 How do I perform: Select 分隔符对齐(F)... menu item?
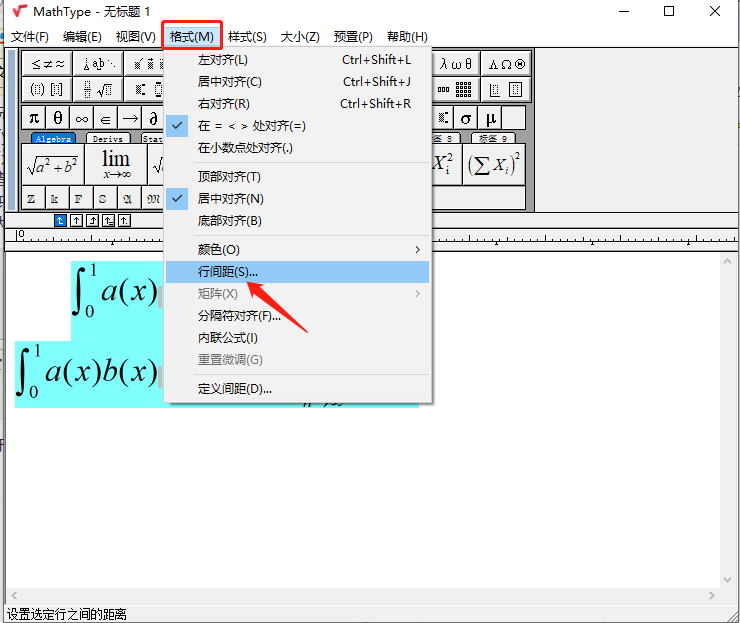(297, 316)
